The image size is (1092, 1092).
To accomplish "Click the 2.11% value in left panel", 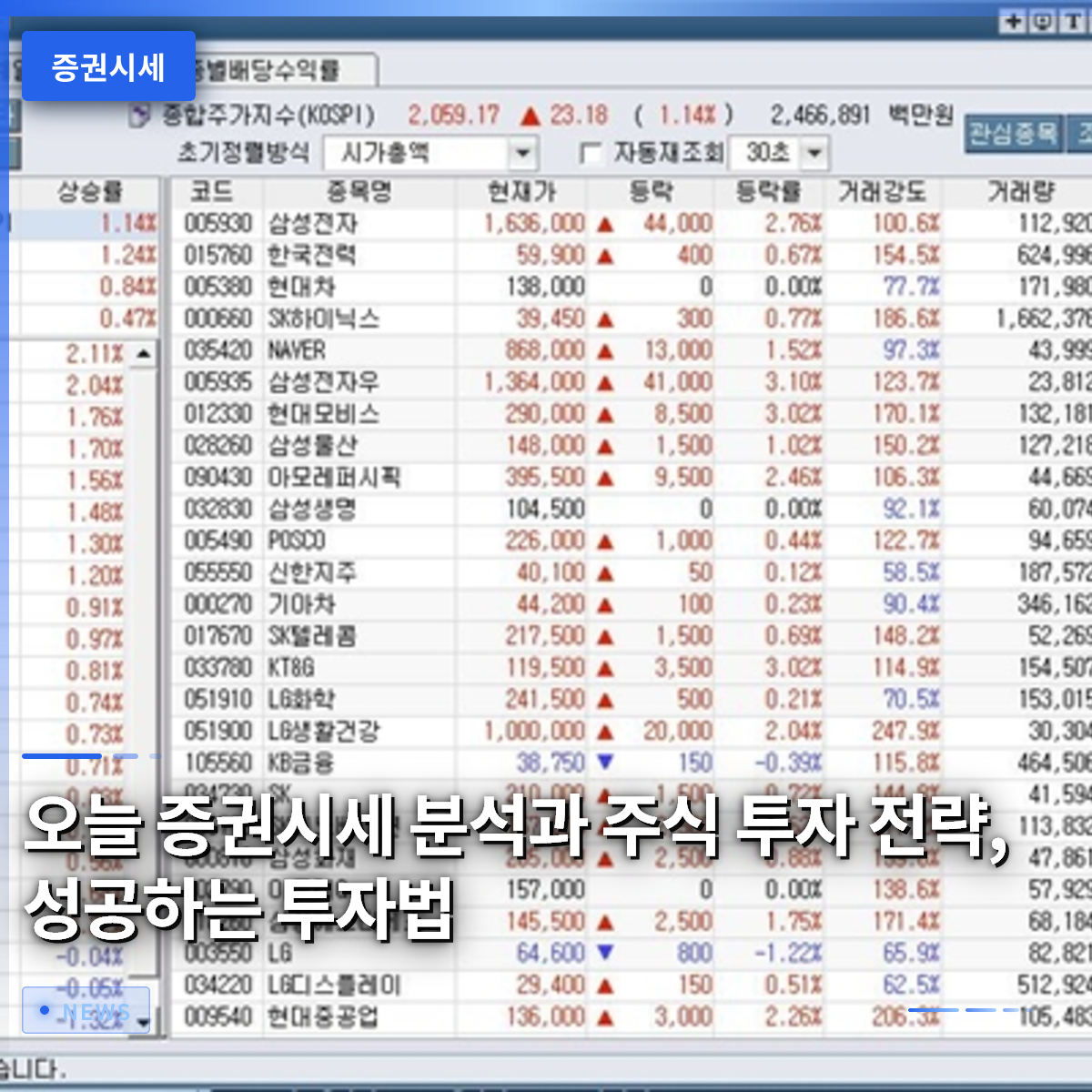I will pos(94,354).
